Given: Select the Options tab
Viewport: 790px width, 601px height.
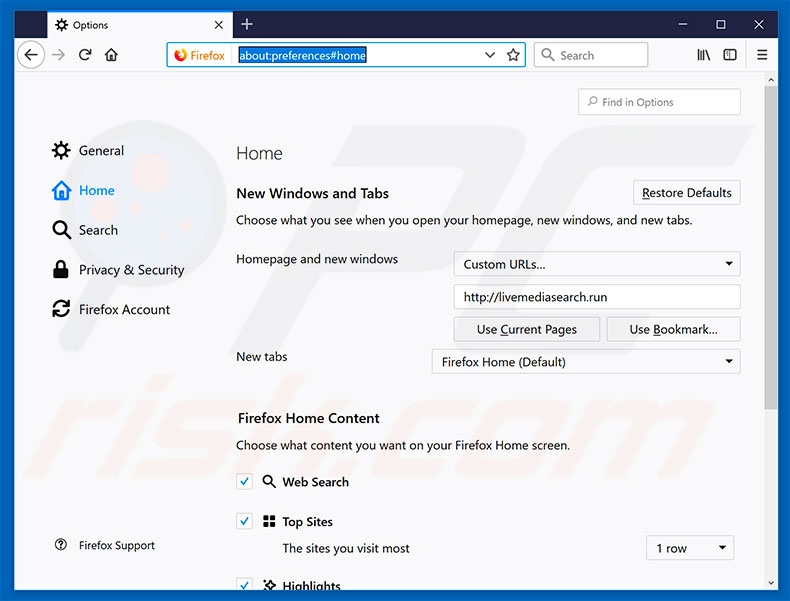Looking at the screenshot, I should tap(140, 25).
